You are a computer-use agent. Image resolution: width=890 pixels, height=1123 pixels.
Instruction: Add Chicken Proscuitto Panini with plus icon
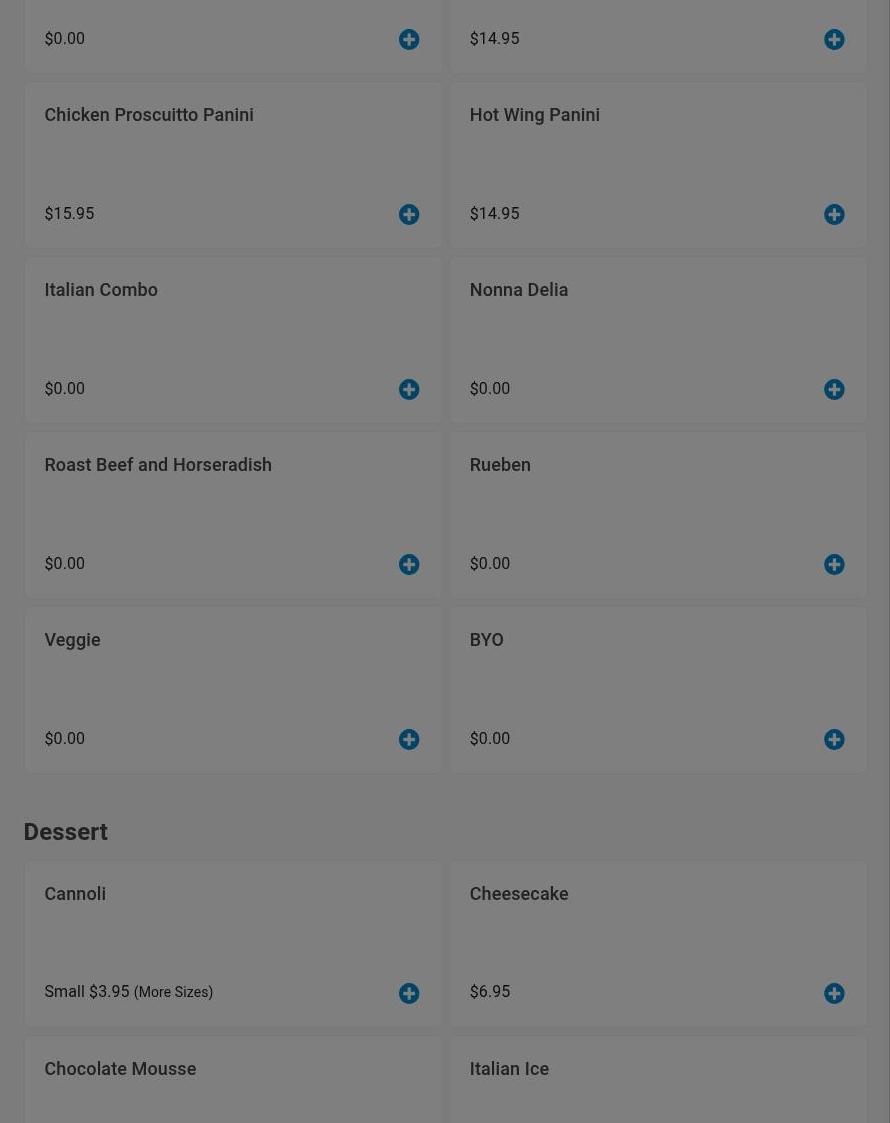[409, 214]
